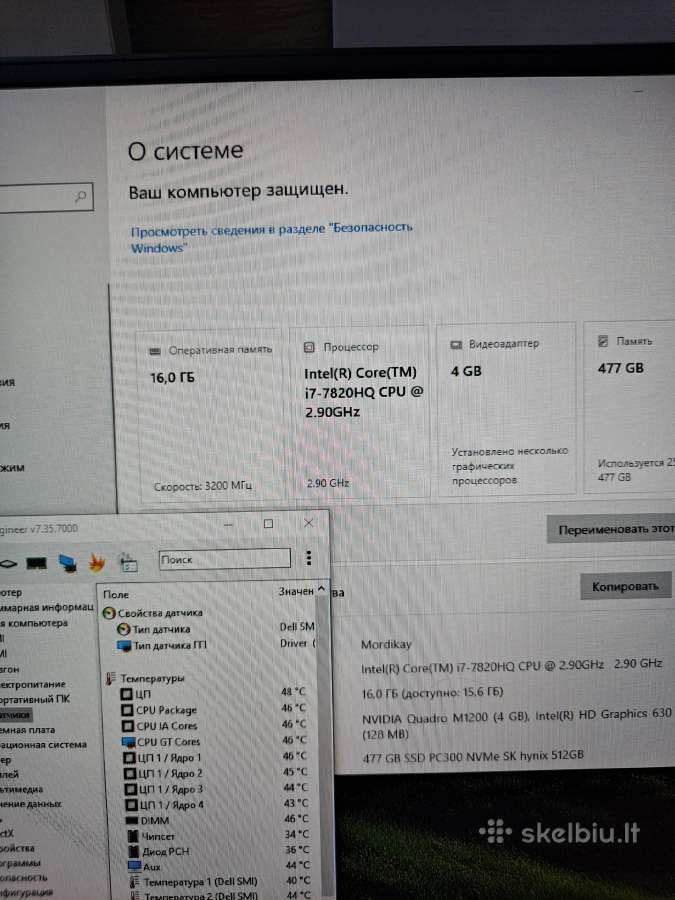The width and height of the screenshot is (675, 900).
Task: Click the toolbar icon right of the flame
Action: coord(128,564)
